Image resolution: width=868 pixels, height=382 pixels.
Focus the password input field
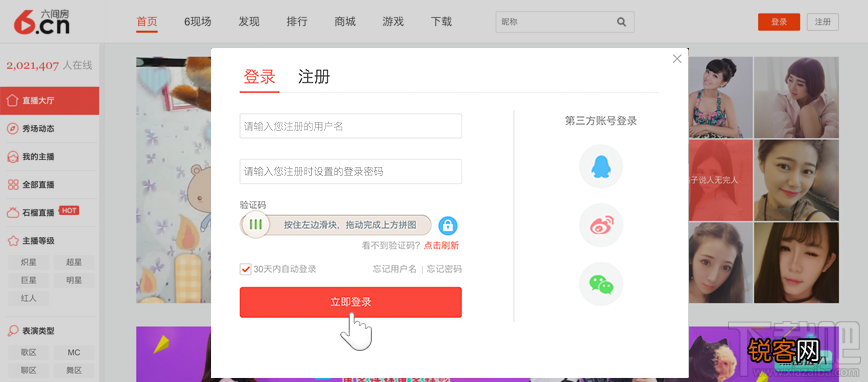tap(350, 172)
